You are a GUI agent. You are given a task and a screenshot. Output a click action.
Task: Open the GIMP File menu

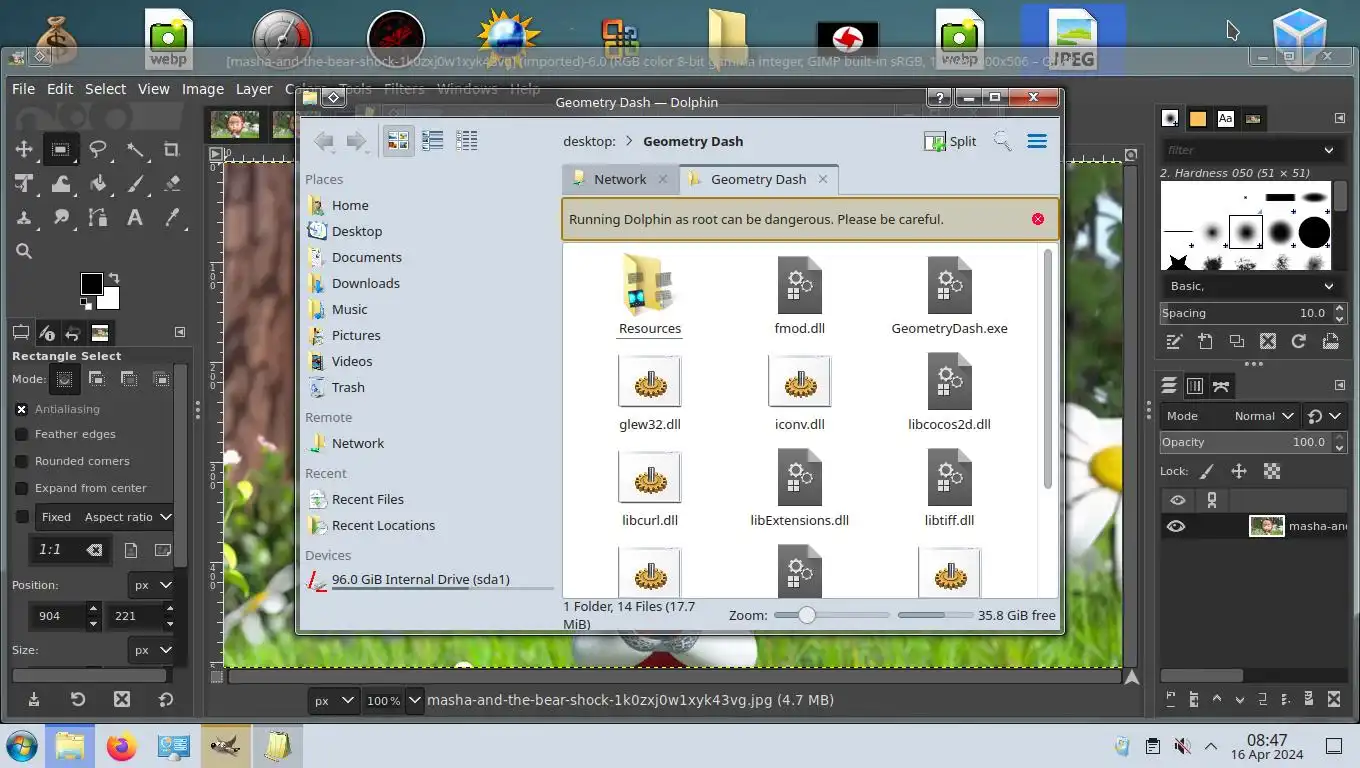tap(23, 89)
